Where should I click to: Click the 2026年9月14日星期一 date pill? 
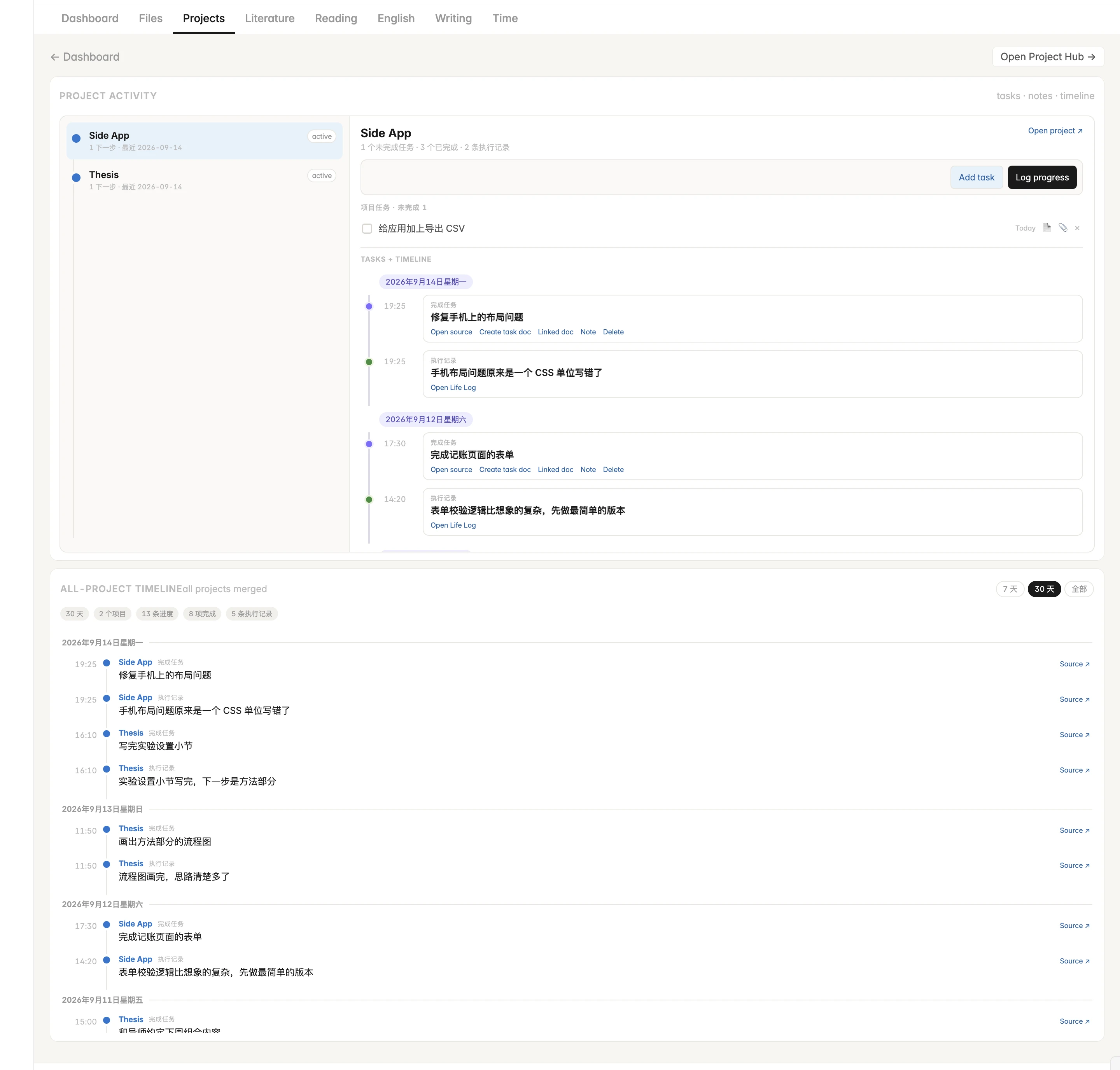pyautogui.click(x=425, y=282)
